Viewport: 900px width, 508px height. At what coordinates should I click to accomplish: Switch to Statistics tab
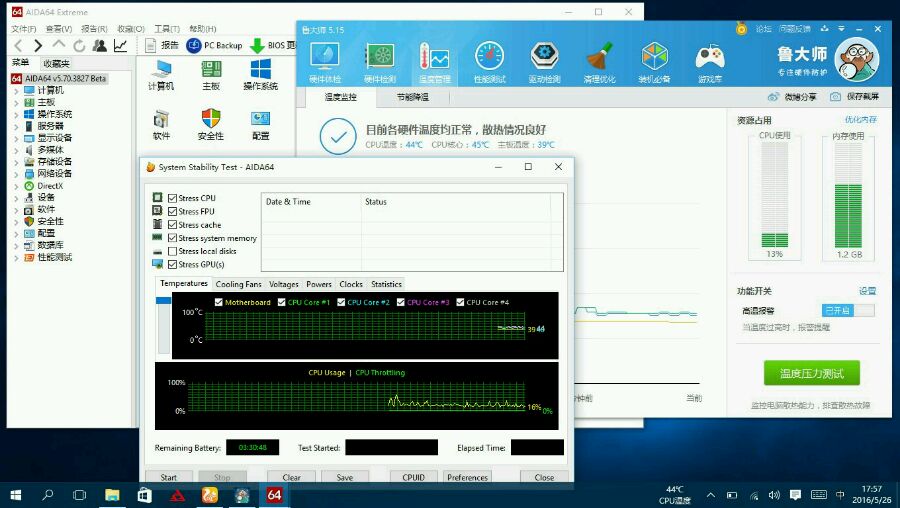tap(386, 284)
